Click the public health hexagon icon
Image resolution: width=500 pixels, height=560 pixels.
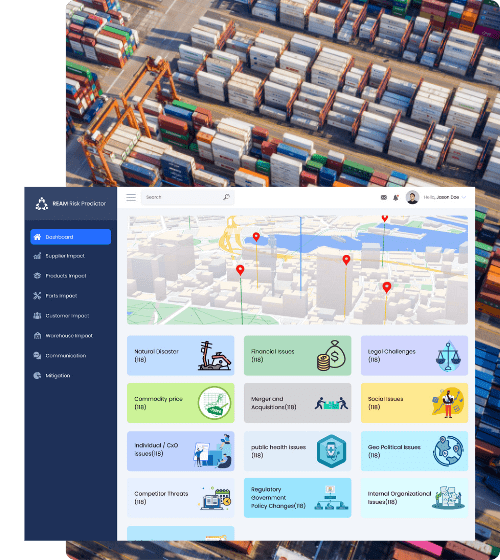click(331, 451)
